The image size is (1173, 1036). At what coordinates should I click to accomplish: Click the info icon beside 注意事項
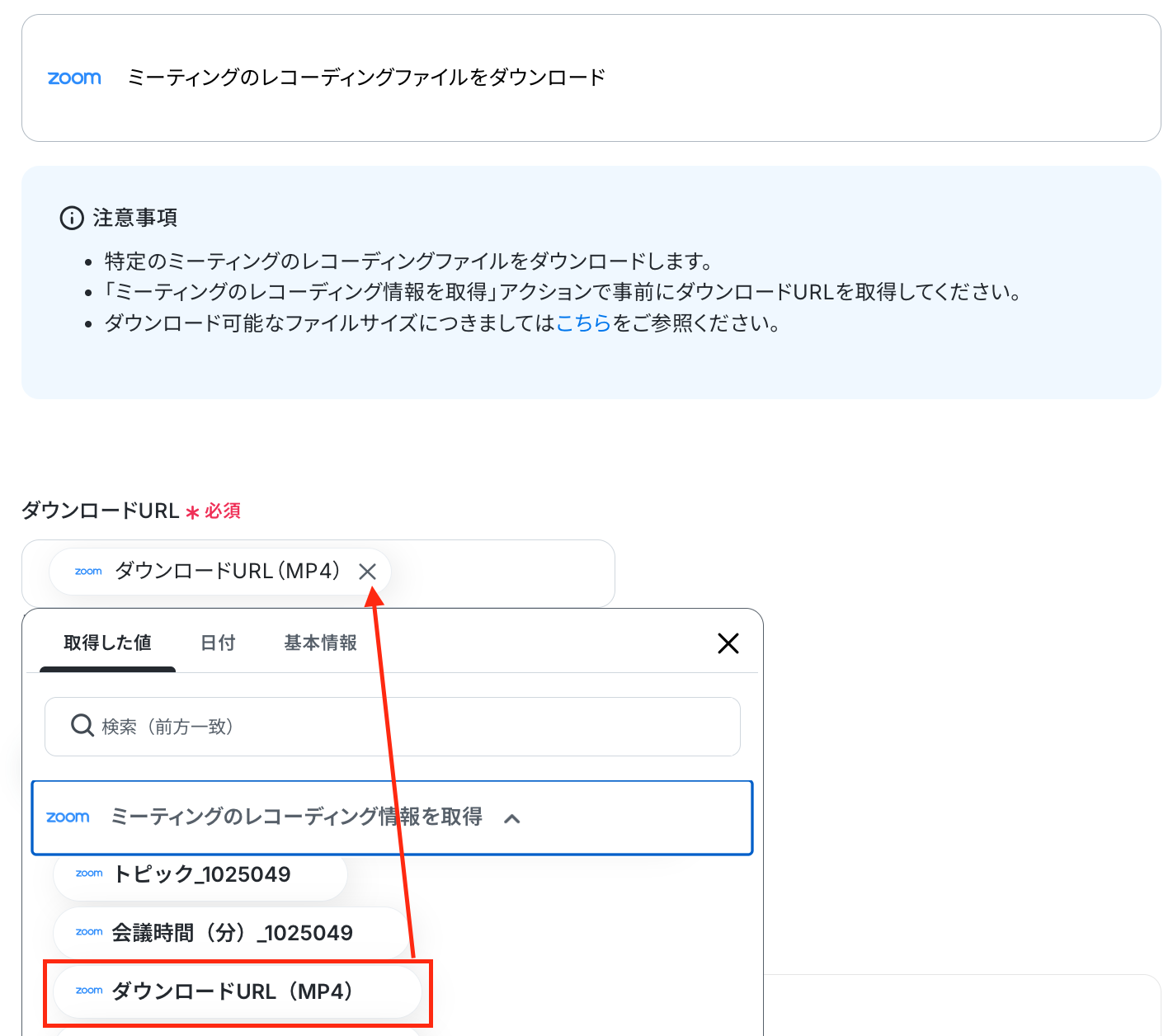click(x=72, y=218)
